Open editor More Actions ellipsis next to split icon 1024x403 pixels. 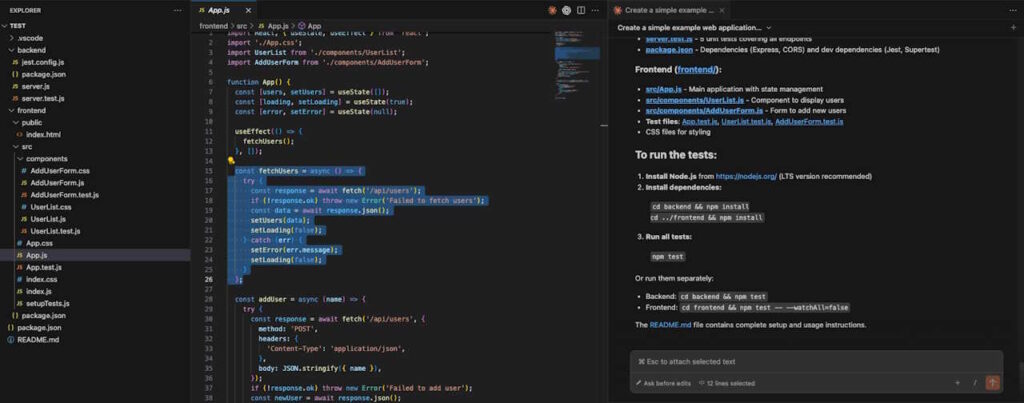click(594, 10)
